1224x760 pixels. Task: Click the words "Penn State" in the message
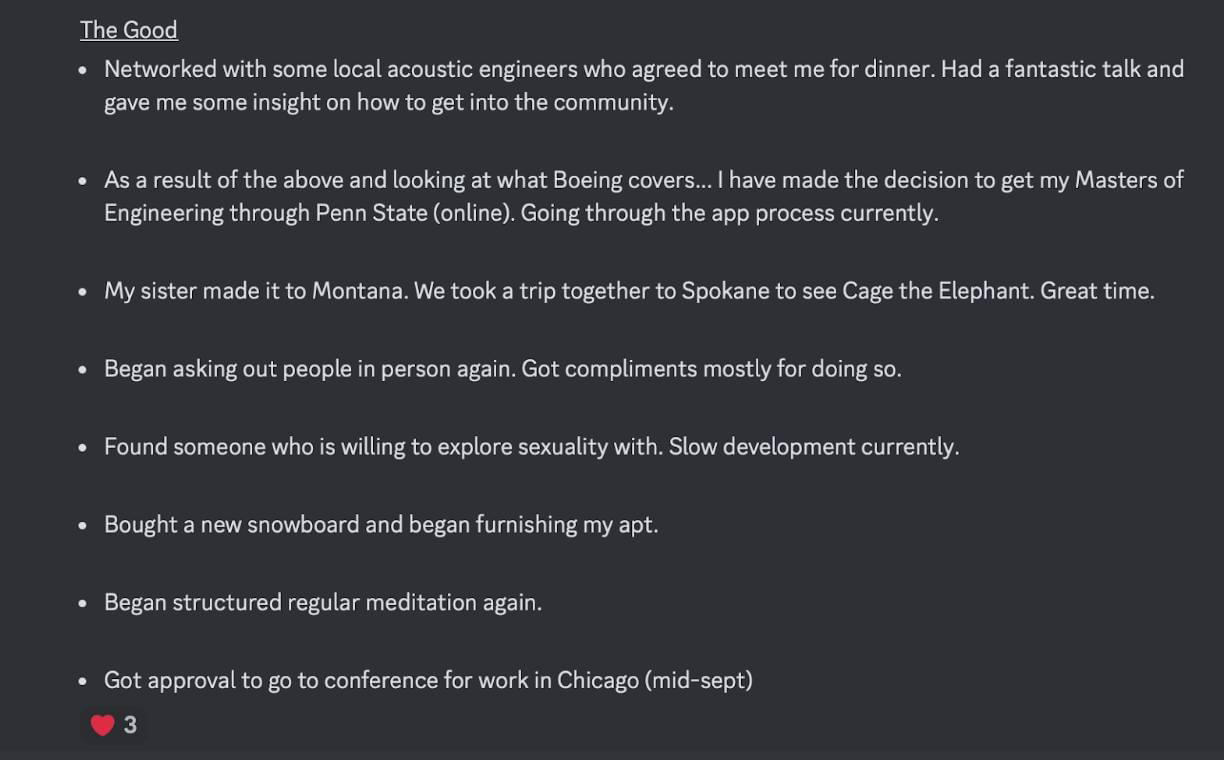tap(371, 213)
